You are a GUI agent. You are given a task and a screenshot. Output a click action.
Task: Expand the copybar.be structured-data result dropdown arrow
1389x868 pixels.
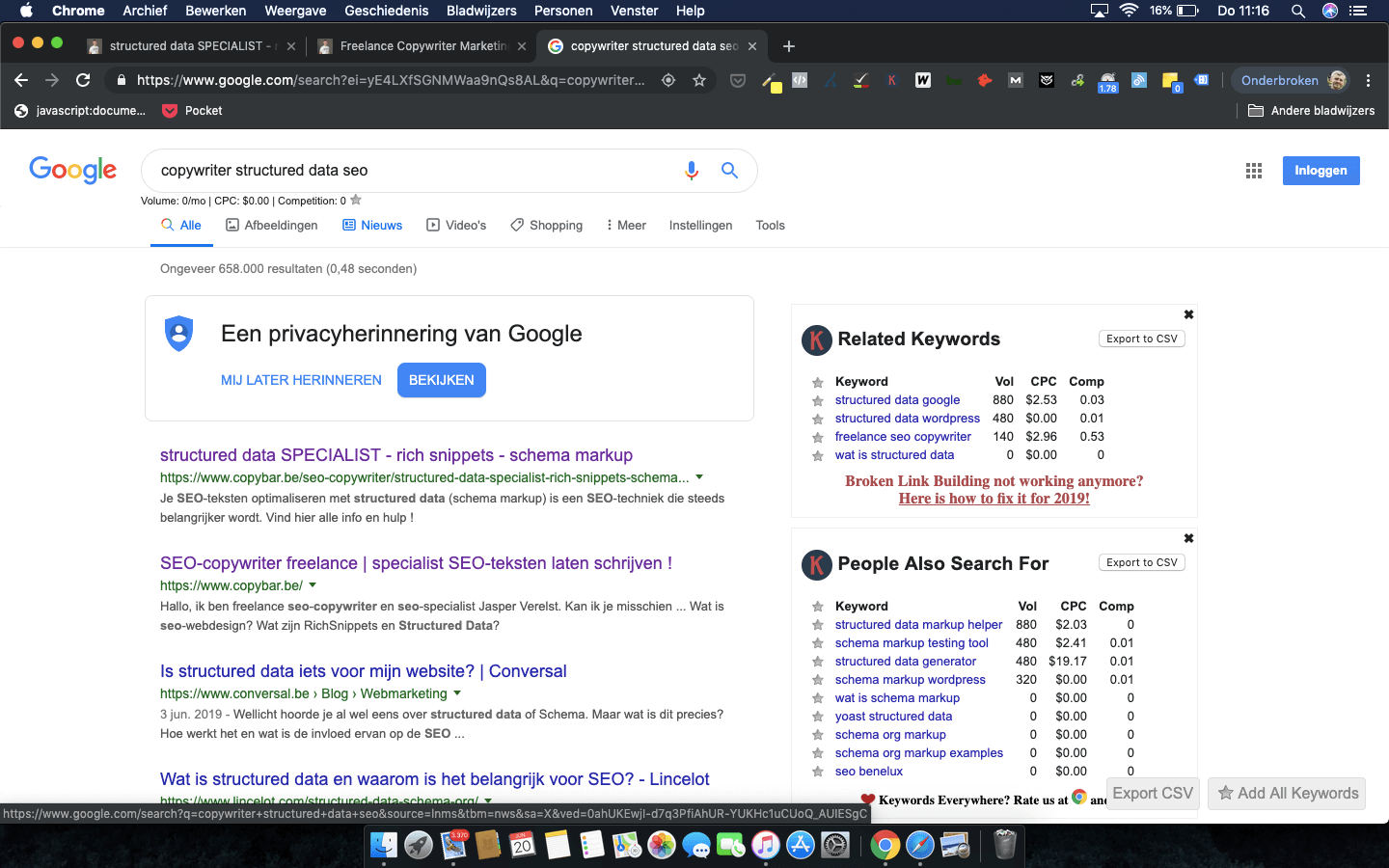tap(699, 477)
